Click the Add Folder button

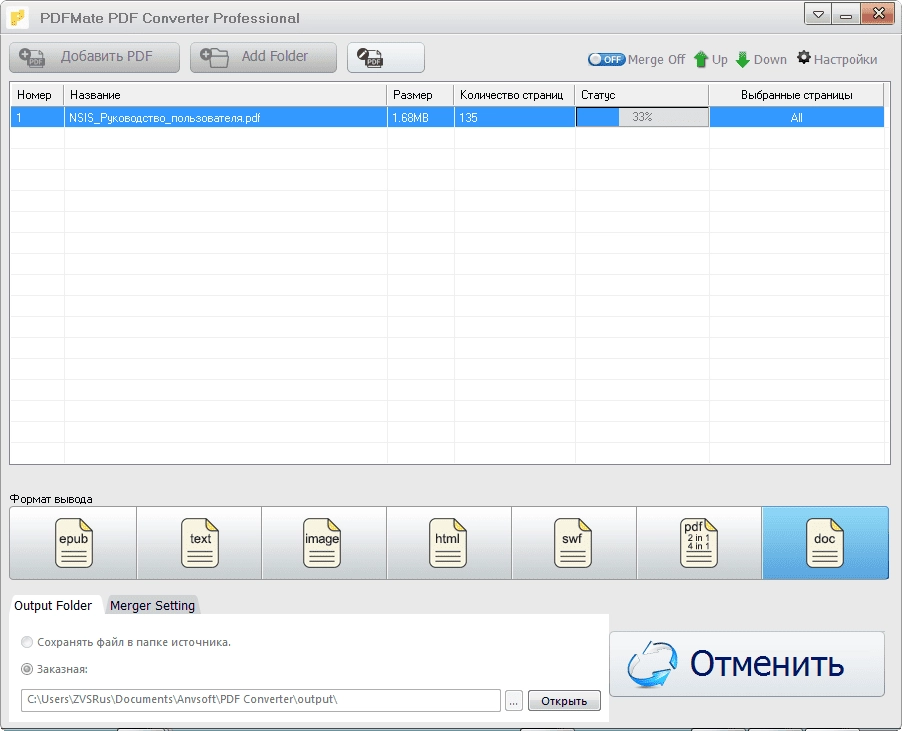coord(263,58)
